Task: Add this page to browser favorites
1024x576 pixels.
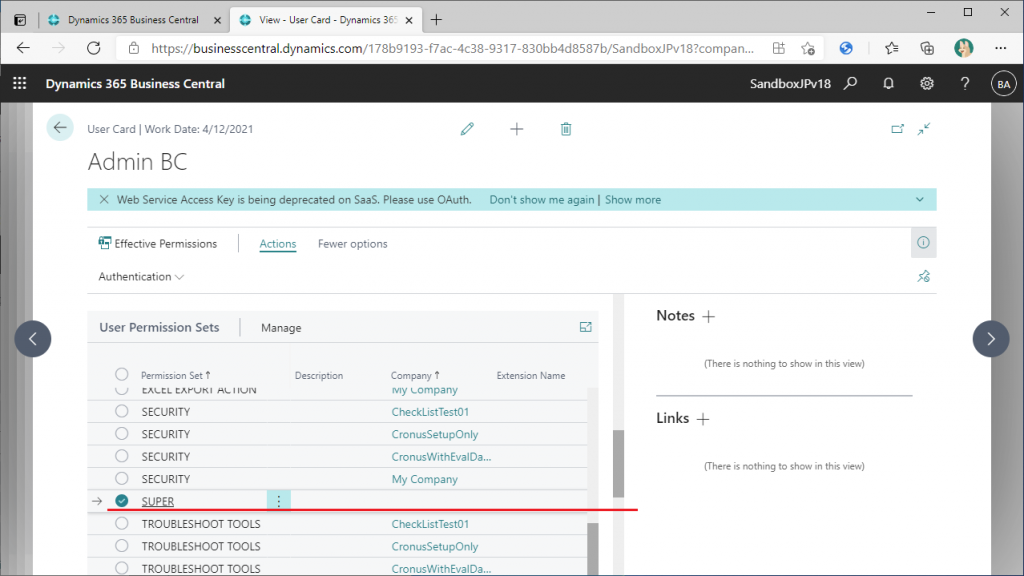Action: 808,48
